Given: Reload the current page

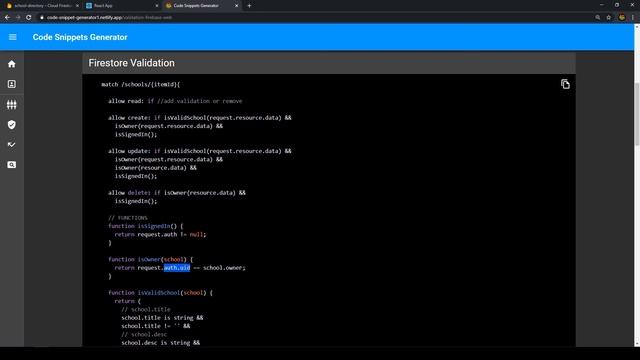Looking at the screenshot, I should tap(29, 18).
